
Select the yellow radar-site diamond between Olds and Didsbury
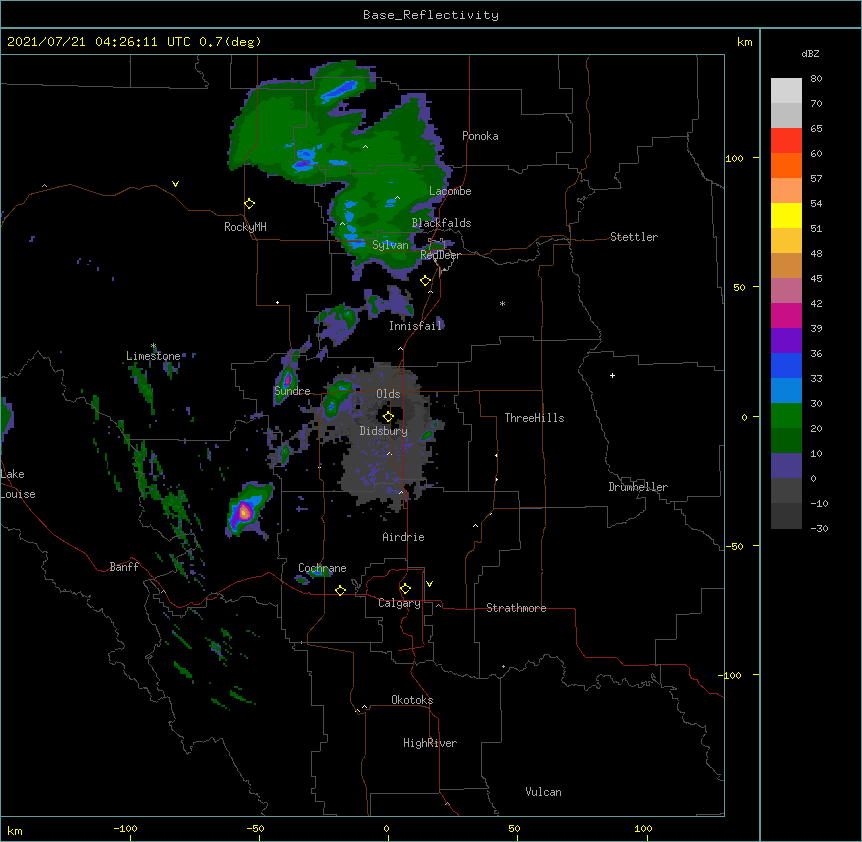click(388, 417)
